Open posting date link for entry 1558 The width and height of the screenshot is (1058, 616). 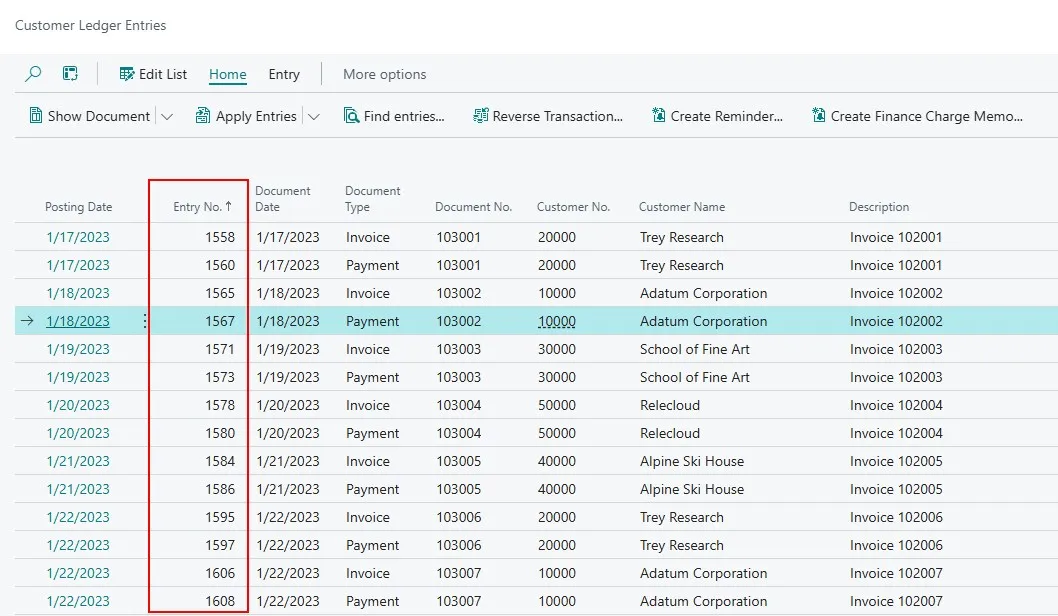pos(78,237)
